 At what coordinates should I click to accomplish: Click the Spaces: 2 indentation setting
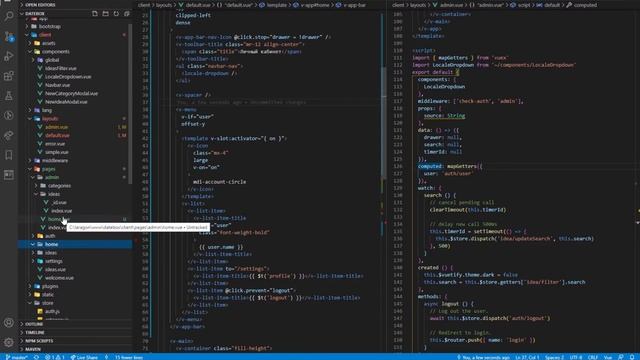pyautogui.click(x=554, y=357)
